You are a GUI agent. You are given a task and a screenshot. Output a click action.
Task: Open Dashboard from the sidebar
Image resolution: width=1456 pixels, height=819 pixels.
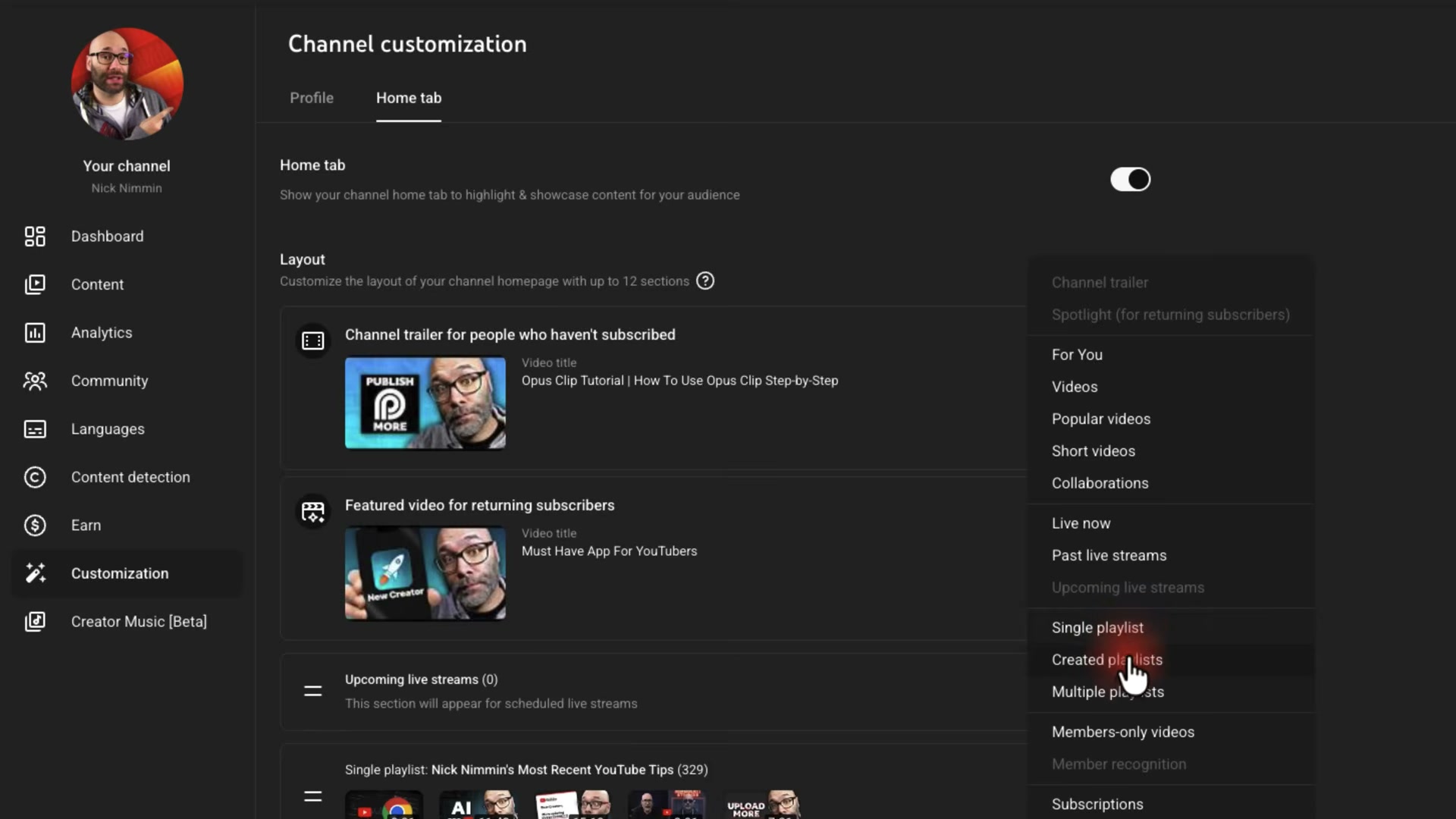pyautogui.click(x=107, y=237)
